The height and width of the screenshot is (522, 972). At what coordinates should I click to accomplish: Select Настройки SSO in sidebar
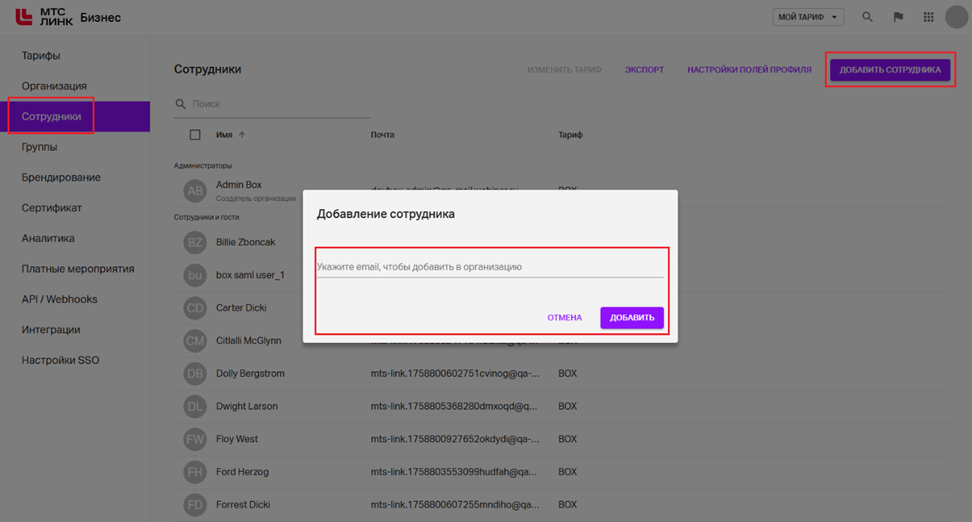(60, 360)
